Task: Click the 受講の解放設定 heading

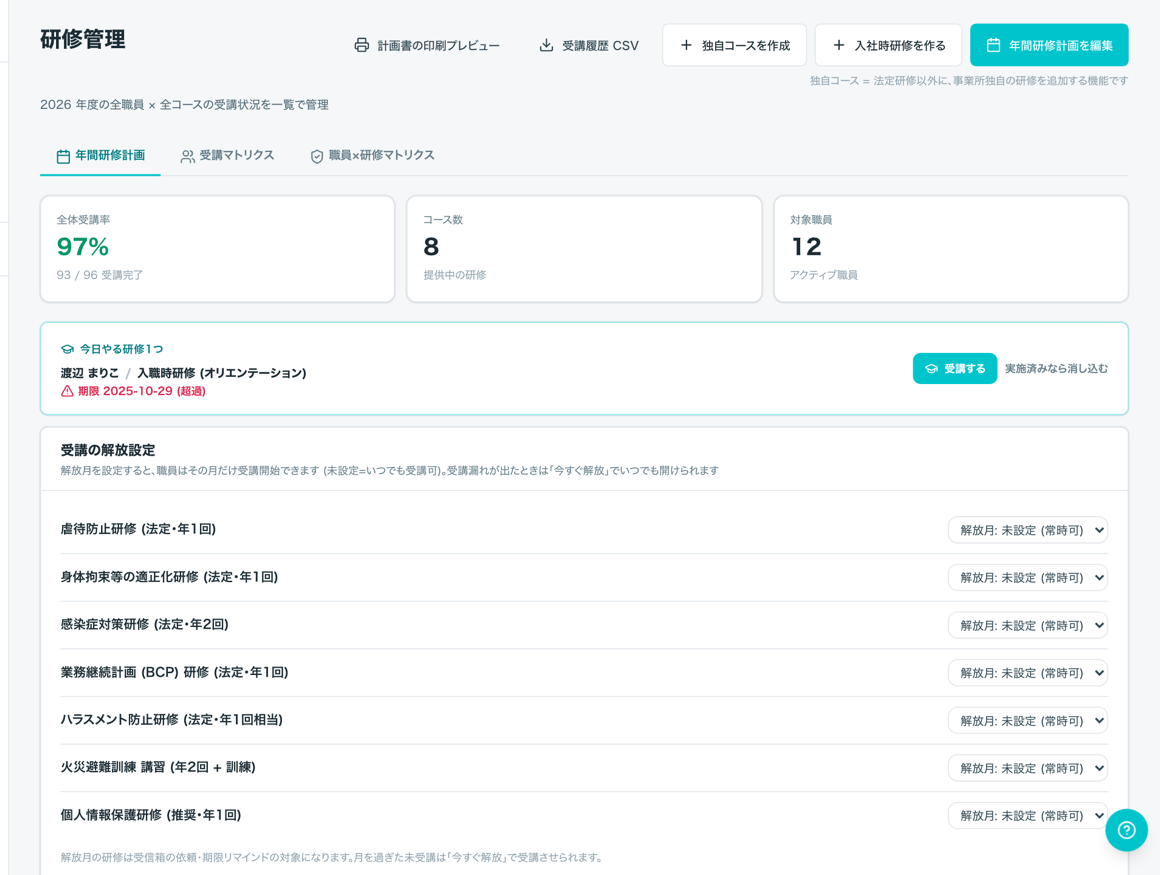Action: coord(108,450)
